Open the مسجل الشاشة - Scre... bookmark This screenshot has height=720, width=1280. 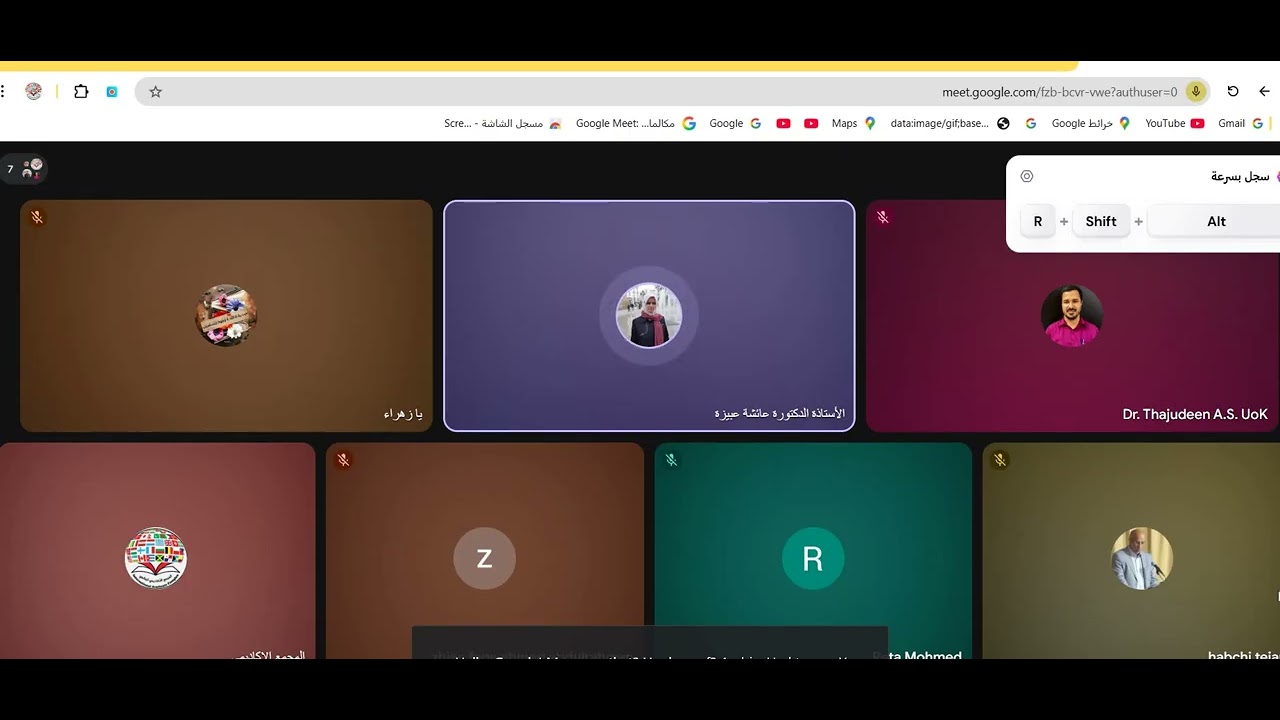point(503,123)
